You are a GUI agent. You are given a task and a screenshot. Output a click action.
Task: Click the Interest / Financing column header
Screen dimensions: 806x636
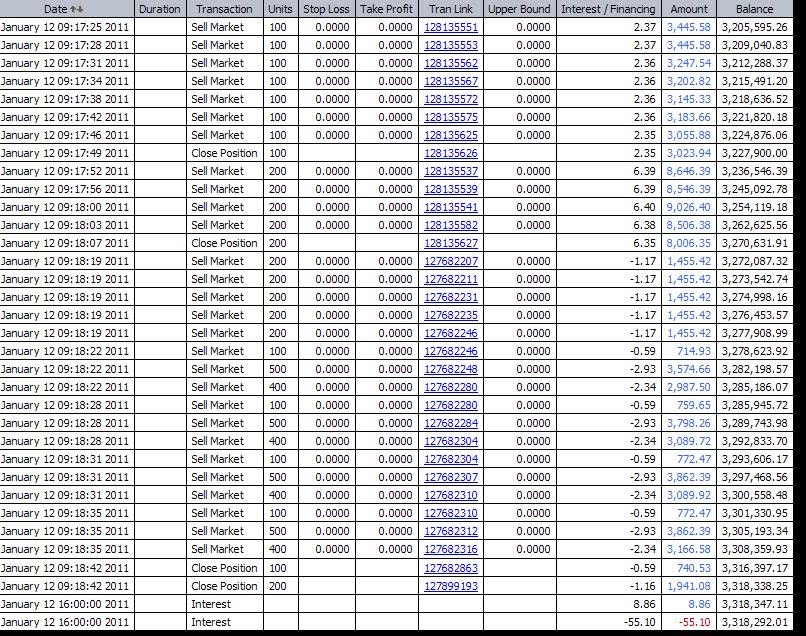tap(609, 9)
